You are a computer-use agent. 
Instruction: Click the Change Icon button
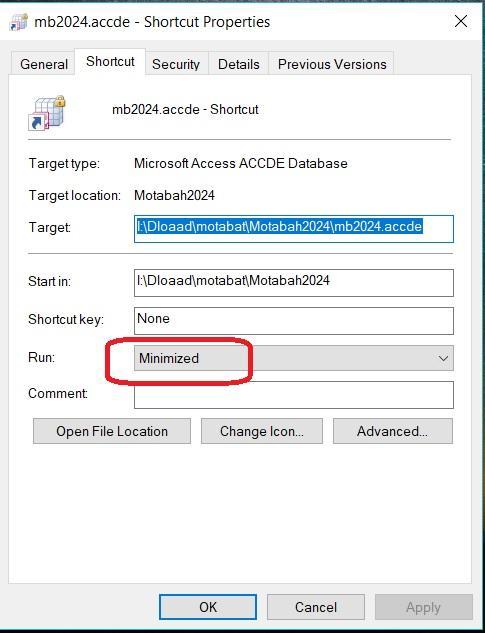[262, 431]
